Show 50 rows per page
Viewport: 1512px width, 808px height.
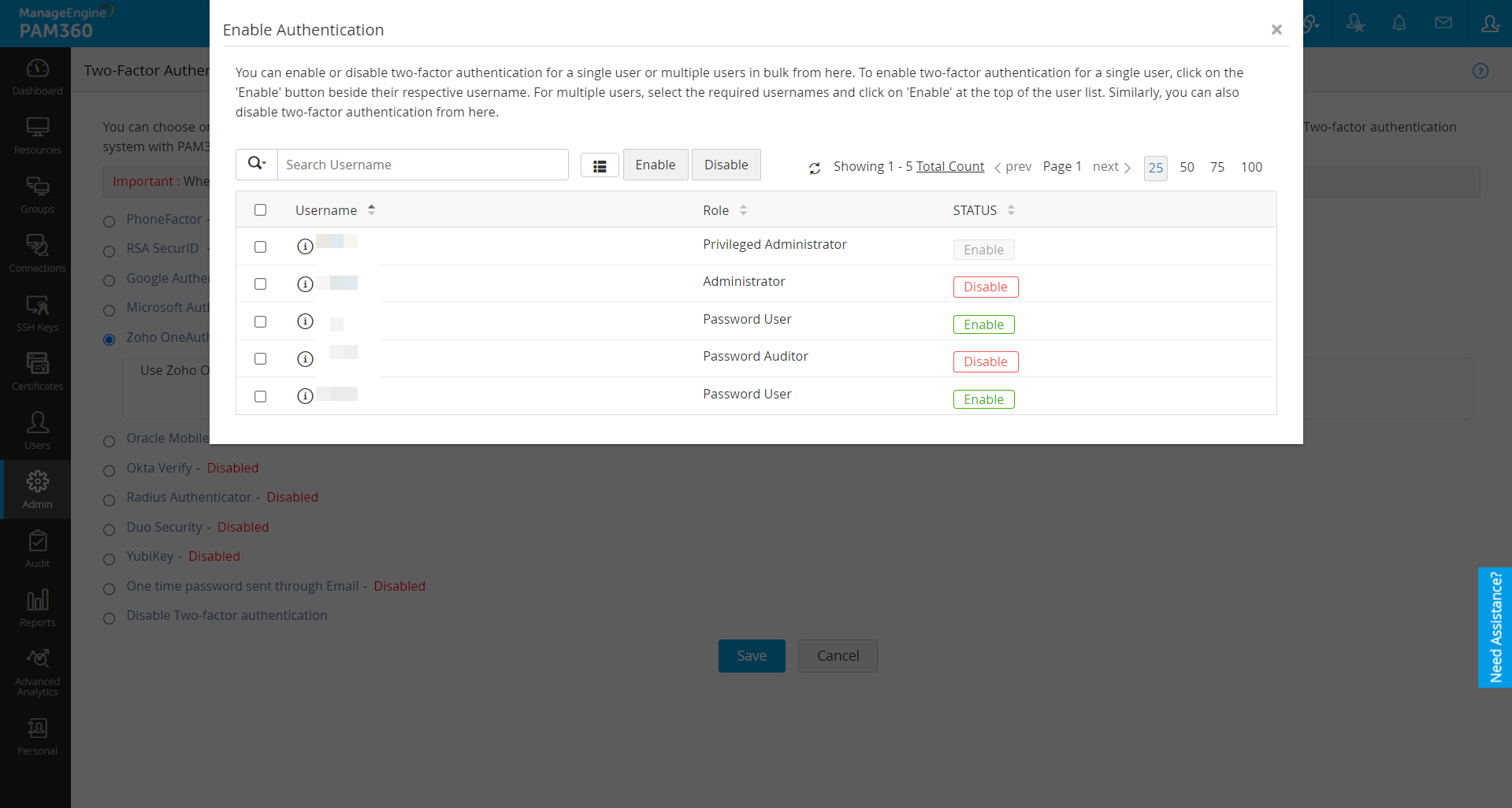tap(1187, 167)
